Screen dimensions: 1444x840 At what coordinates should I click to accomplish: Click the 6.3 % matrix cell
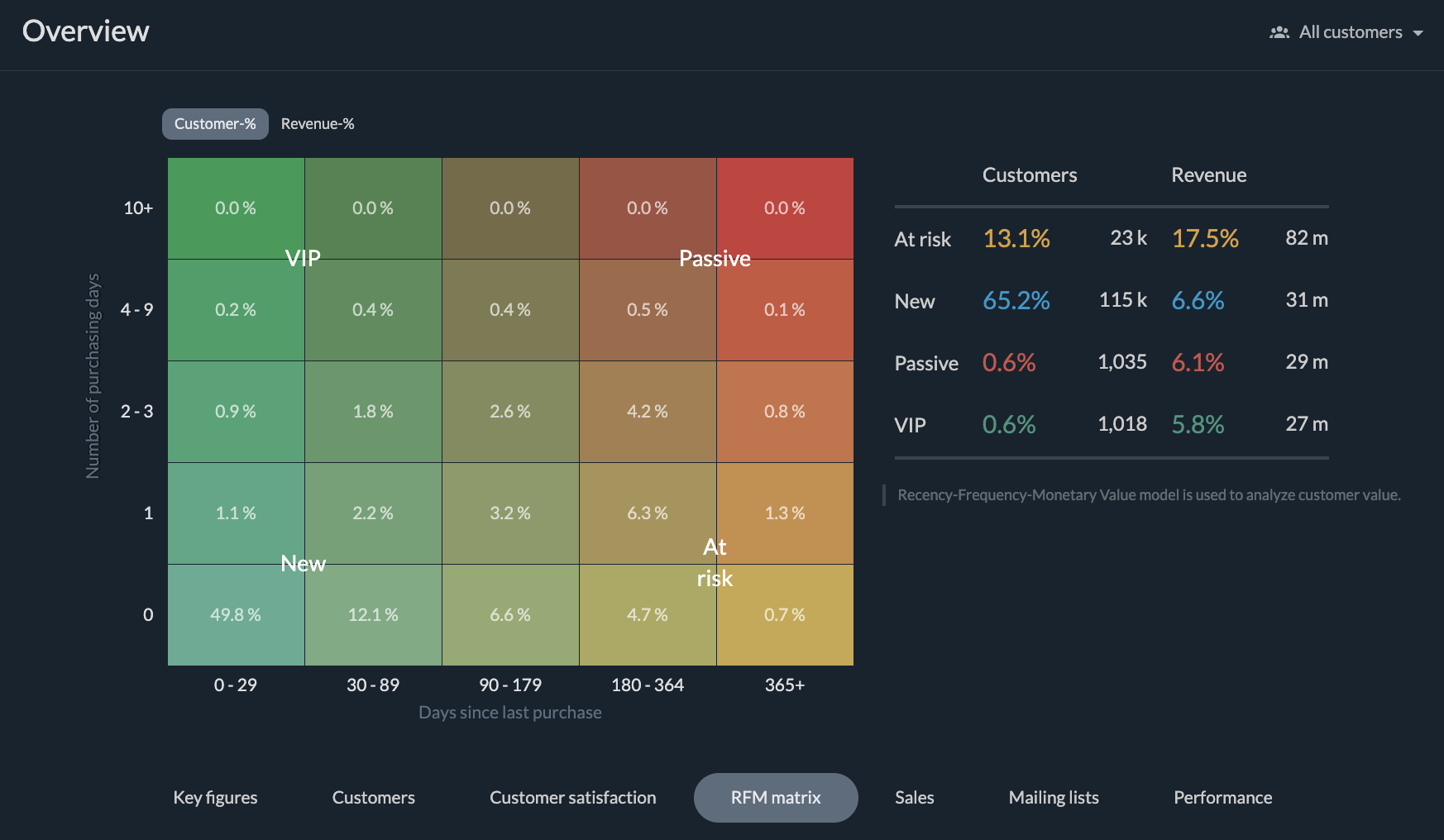point(648,513)
